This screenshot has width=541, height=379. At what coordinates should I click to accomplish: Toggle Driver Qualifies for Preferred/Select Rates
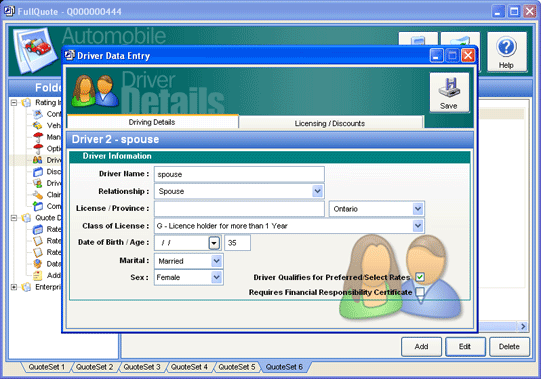pos(420,277)
